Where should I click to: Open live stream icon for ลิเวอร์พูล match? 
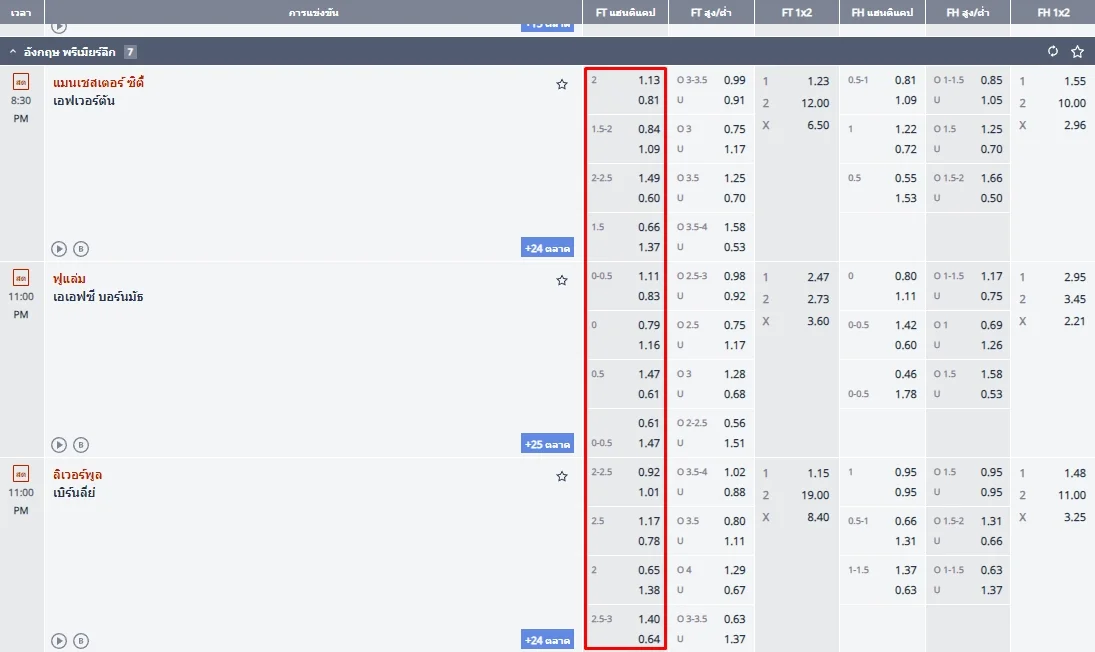coord(59,641)
